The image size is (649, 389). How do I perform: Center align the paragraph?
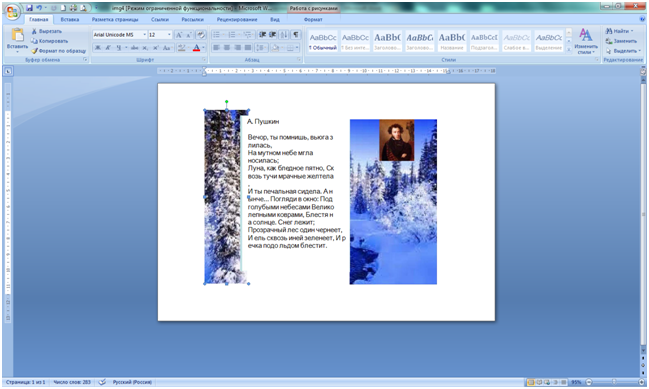[x=227, y=48]
